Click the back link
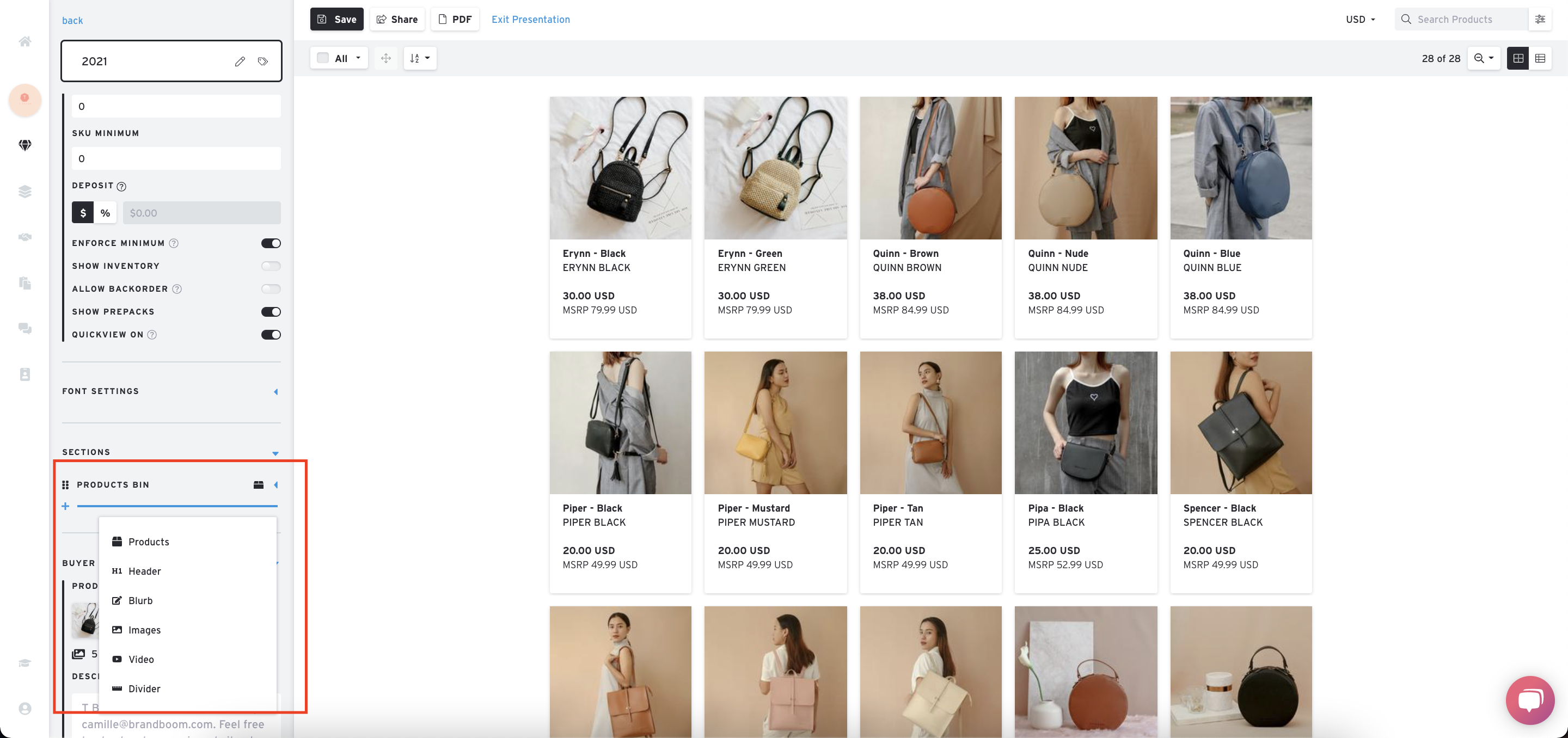1568x738 pixels. (72, 21)
